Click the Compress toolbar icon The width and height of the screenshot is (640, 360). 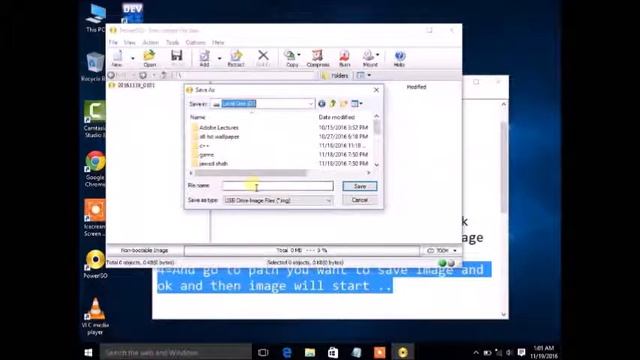[x=318, y=58]
